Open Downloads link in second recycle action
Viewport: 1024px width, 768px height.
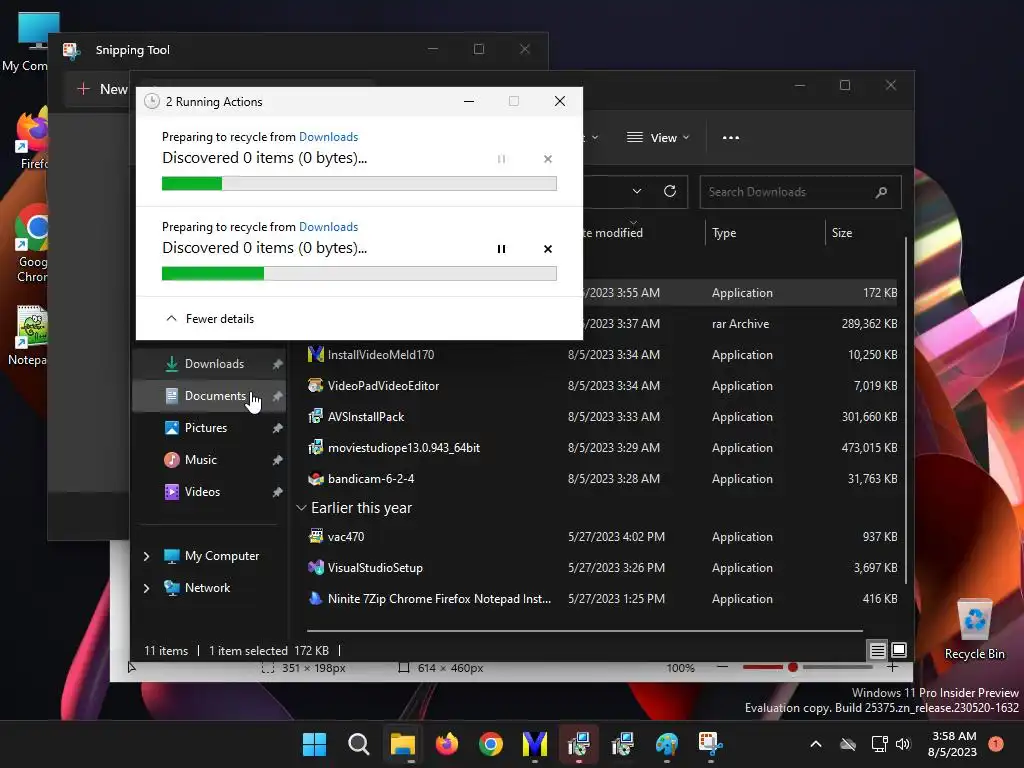pos(328,227)
